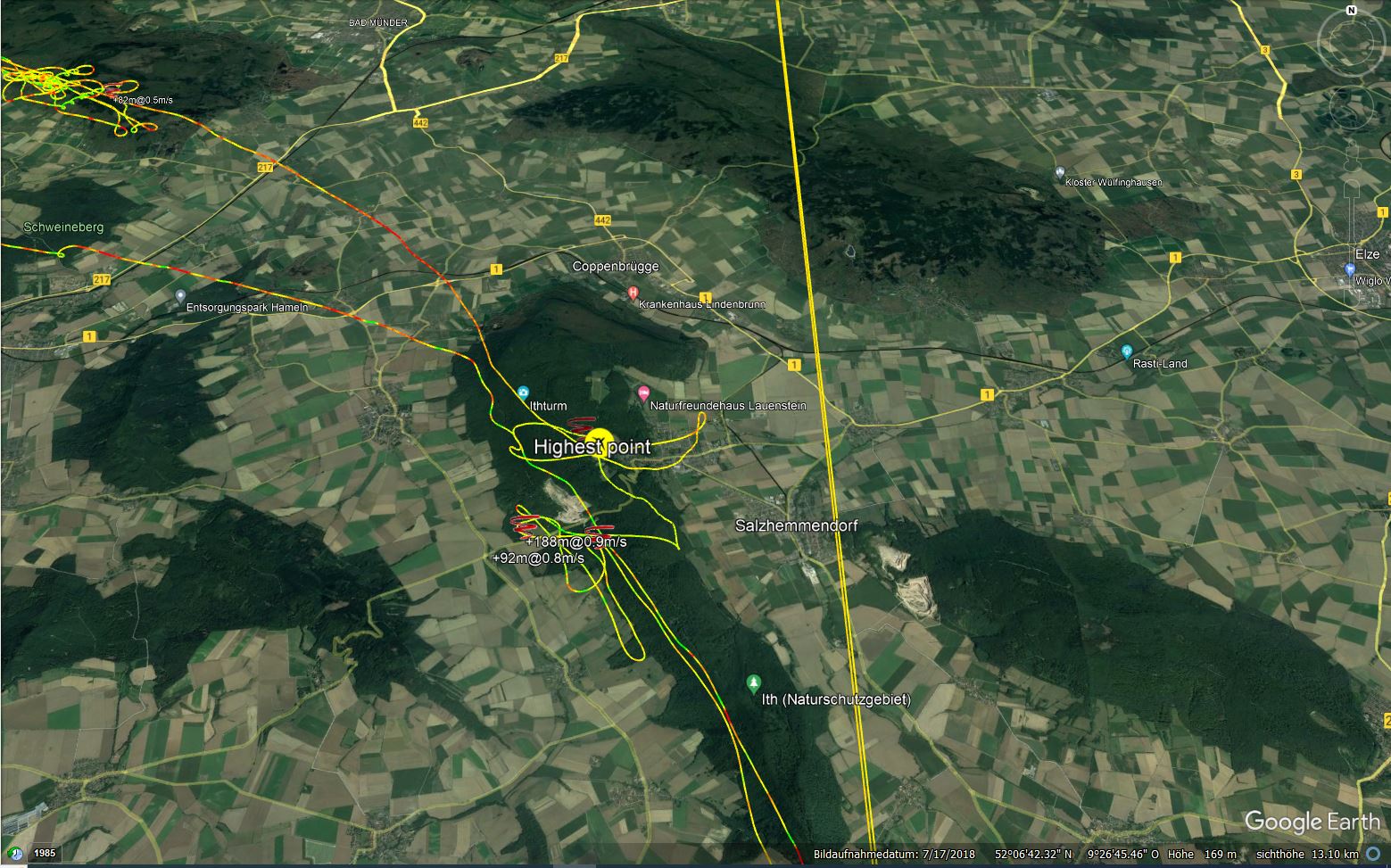Click the Ith Naturschutzgebiet park marker

click(753, 682)
